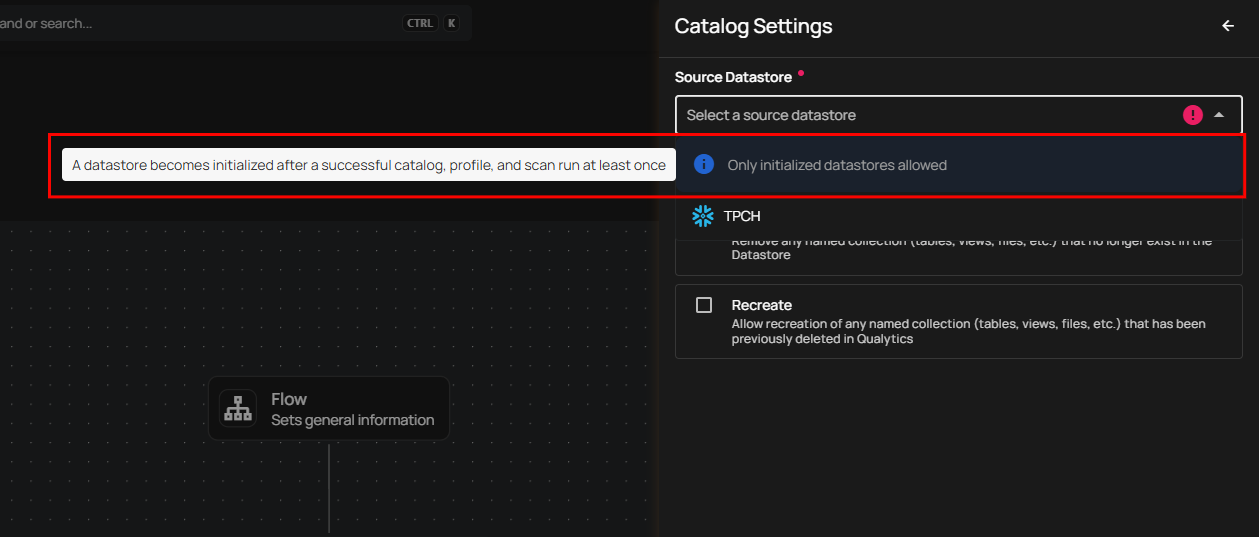Click the Snowflake icon beside TPCH

703,216
